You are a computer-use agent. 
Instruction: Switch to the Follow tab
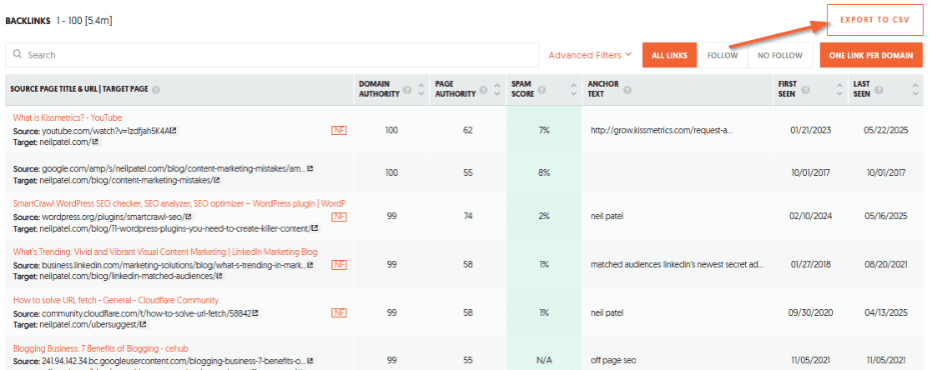[722, 55]
